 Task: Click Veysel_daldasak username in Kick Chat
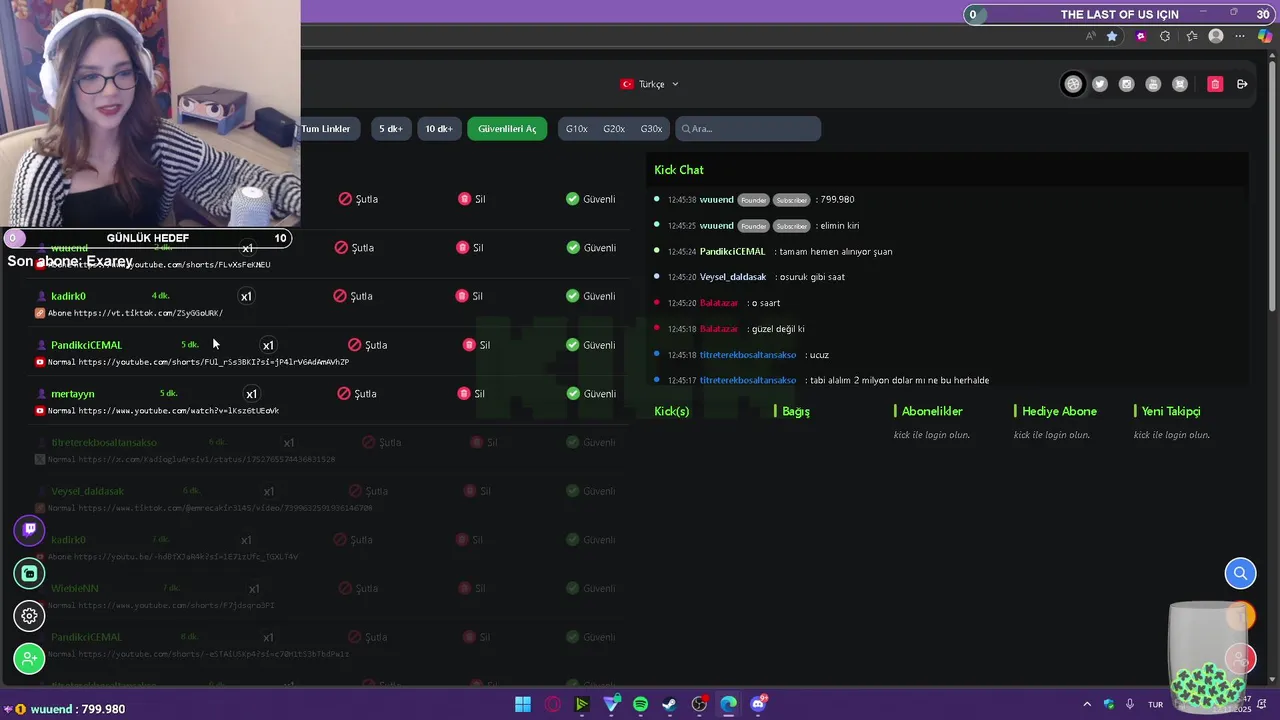(733, 277)
